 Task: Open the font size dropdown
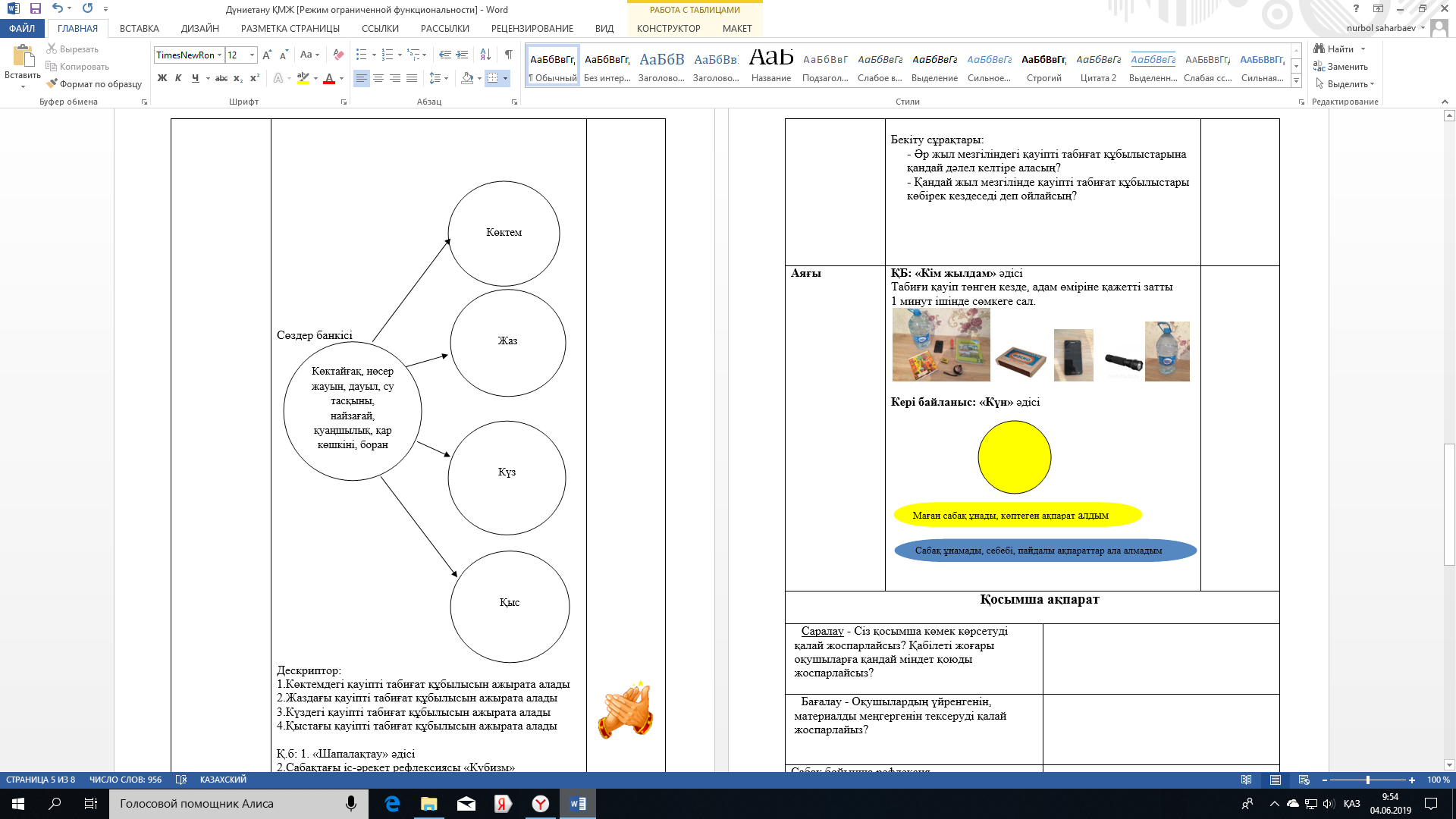pyautogui.click(x=253, y=55)
